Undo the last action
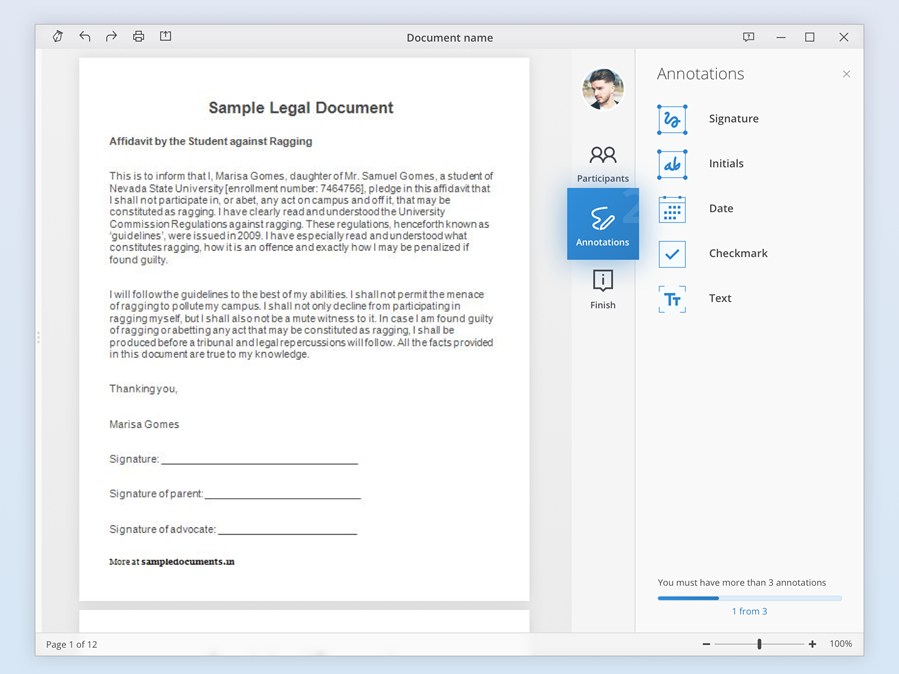The height and width of the screenshot is (674, 899). (x=85, y=37)
